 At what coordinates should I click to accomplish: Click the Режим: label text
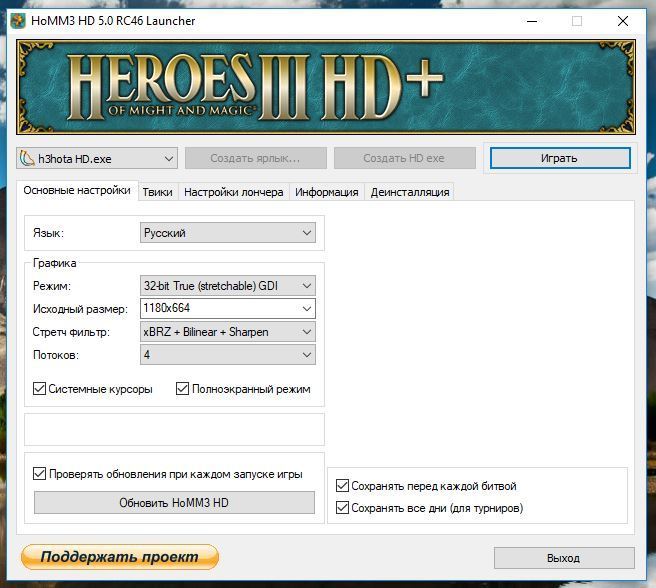(52, 286)
